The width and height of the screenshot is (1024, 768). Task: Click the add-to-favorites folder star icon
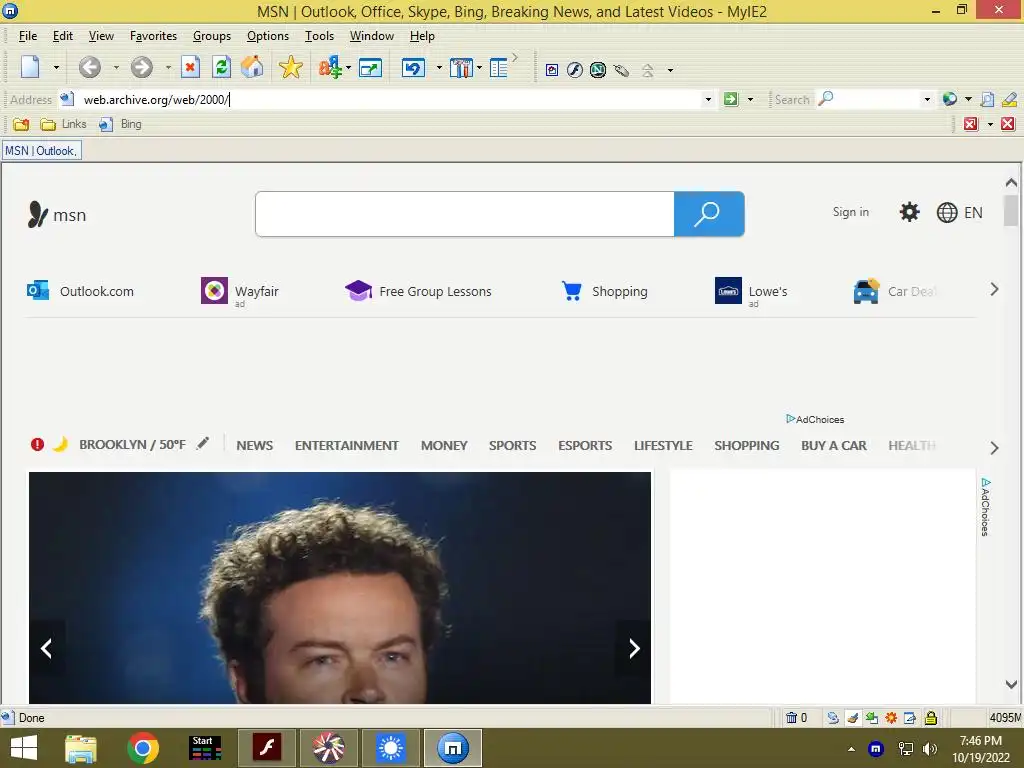(21, 124)
